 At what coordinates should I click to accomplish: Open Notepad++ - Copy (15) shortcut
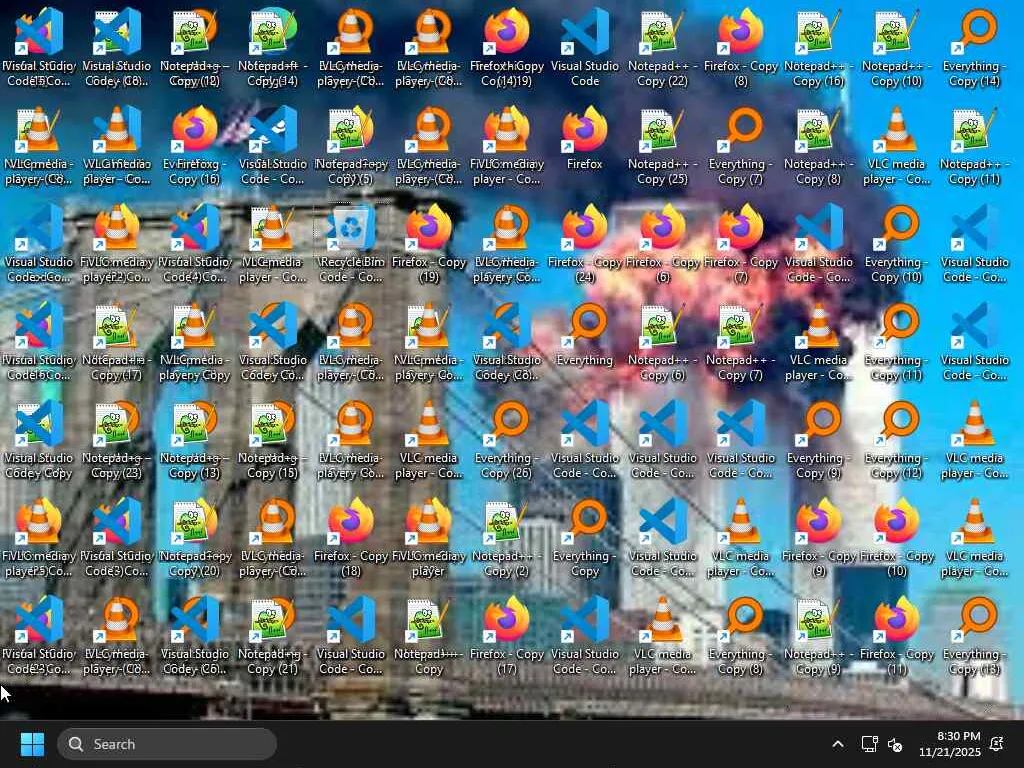[x=272, y=439]
